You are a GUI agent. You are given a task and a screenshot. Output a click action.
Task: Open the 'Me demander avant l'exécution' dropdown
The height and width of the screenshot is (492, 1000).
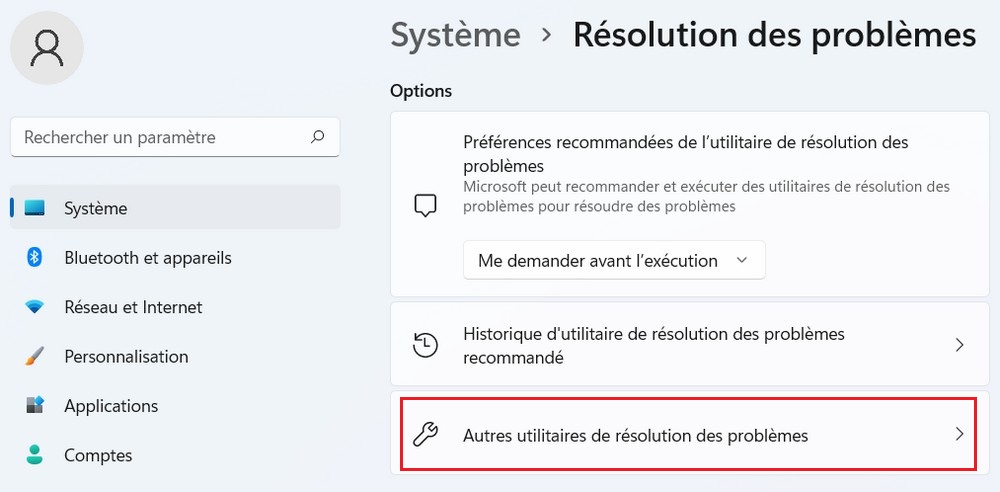[614, 260]
